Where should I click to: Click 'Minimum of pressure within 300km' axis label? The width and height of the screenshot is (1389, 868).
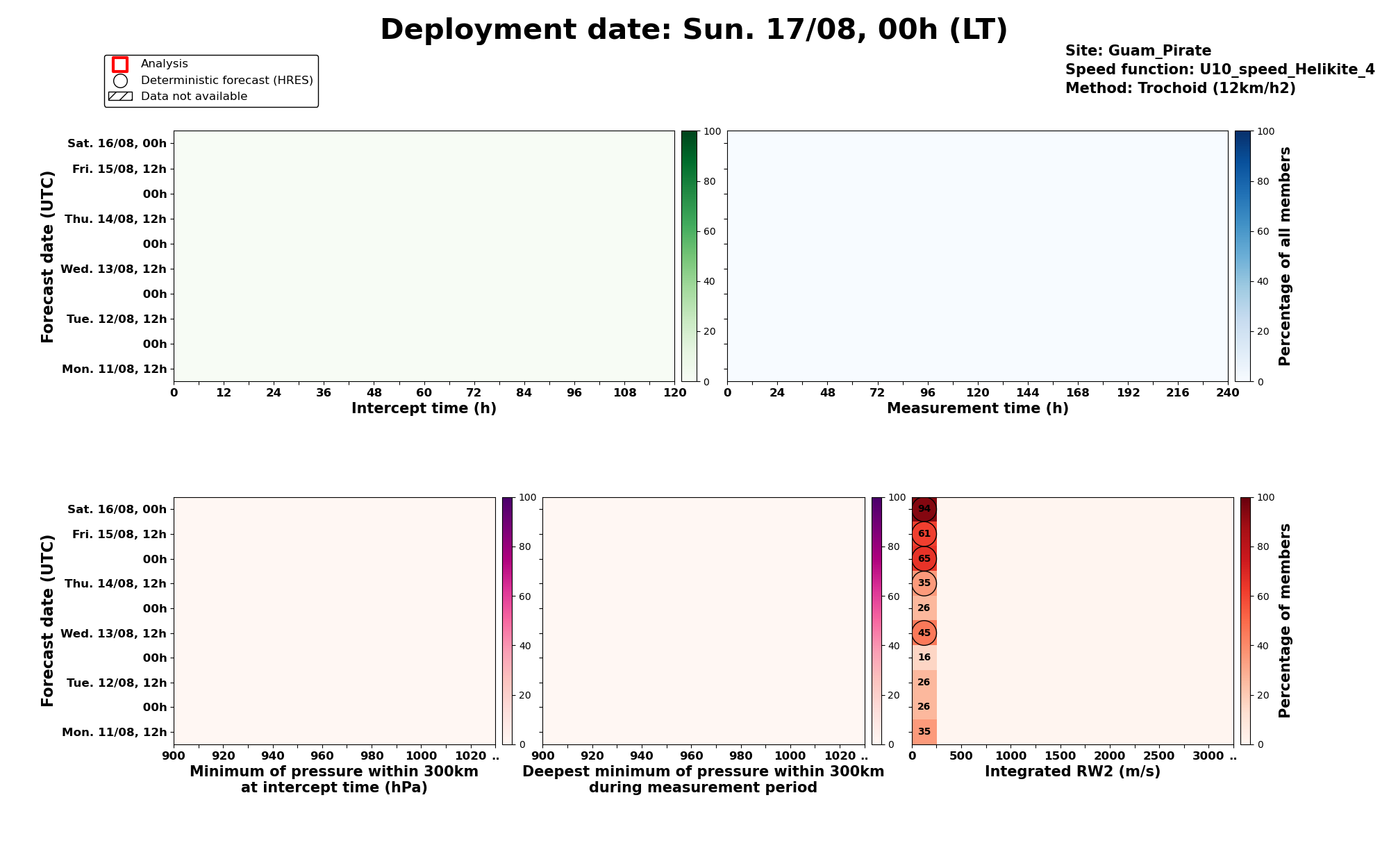click(334, 771)
